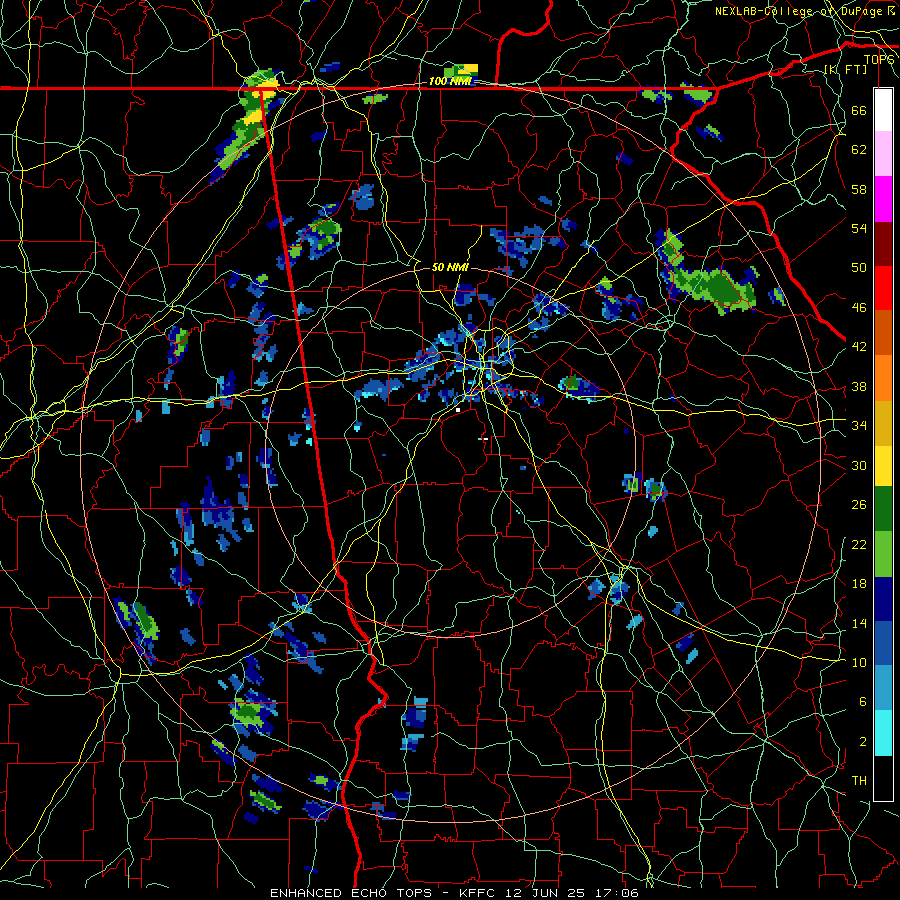The image size is (900, 900).
Task: Click the TH threshold label on legend
Action: (859, 781)
